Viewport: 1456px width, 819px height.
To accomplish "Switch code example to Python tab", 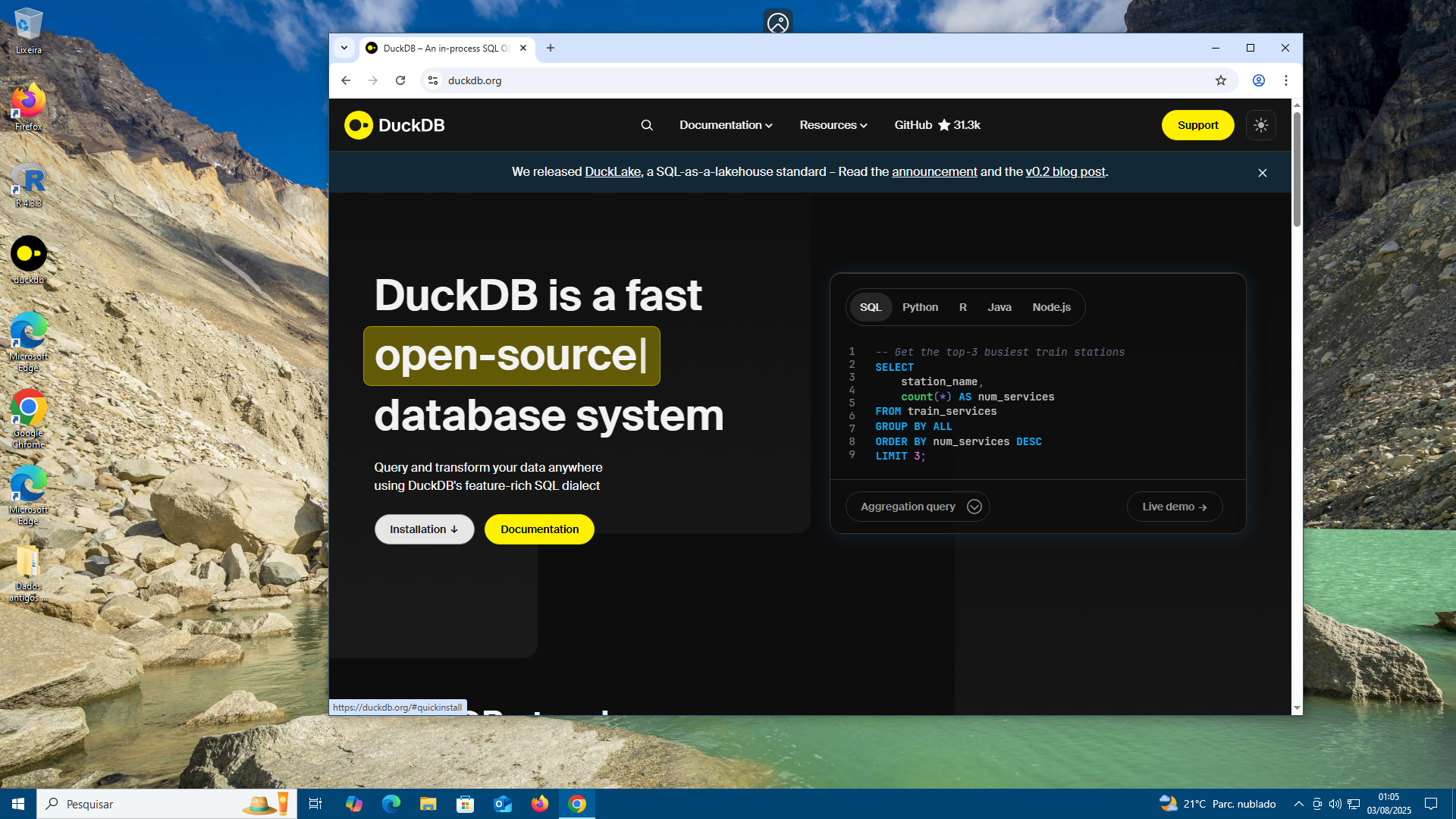I will tap(920, 307).
